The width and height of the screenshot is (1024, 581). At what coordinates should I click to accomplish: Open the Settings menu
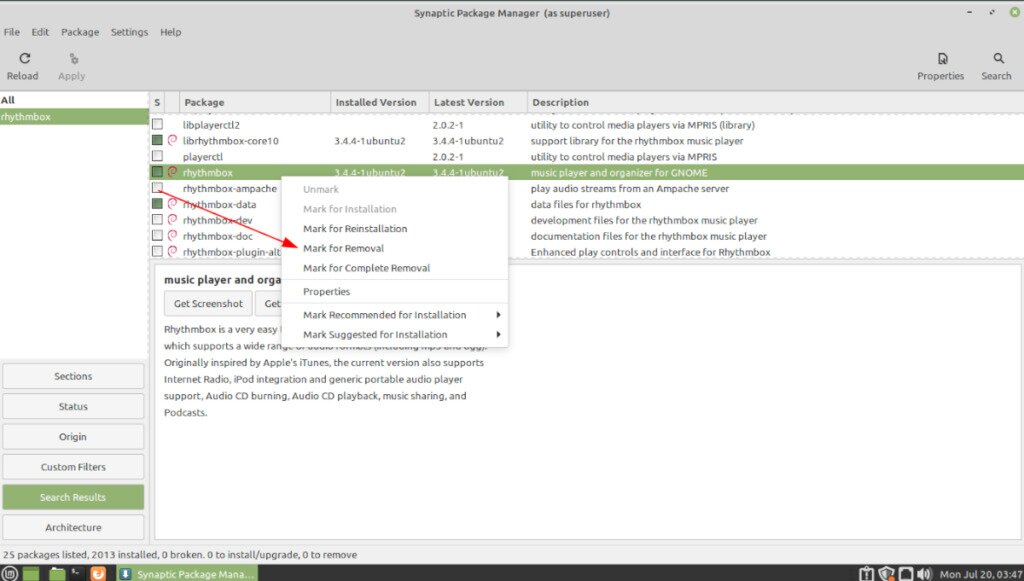pyautogui.click(x=129, y=31)
